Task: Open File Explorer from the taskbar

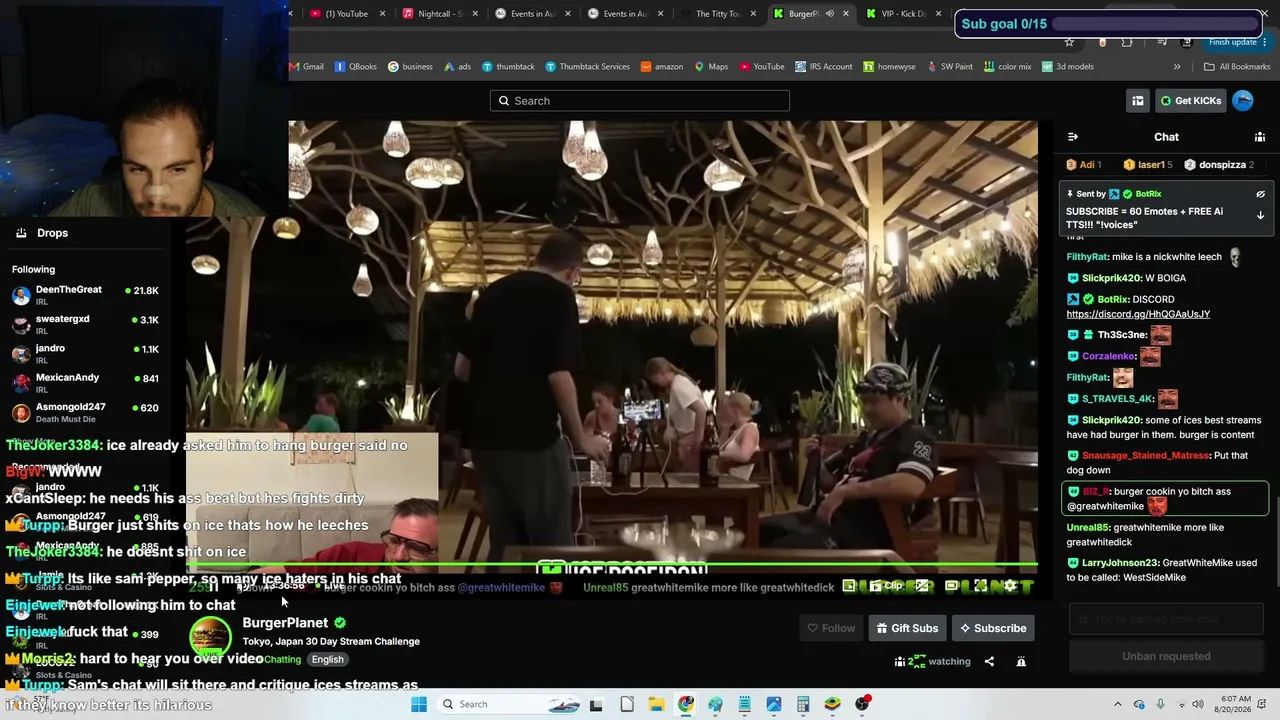Action: click(x=656, y=704)
